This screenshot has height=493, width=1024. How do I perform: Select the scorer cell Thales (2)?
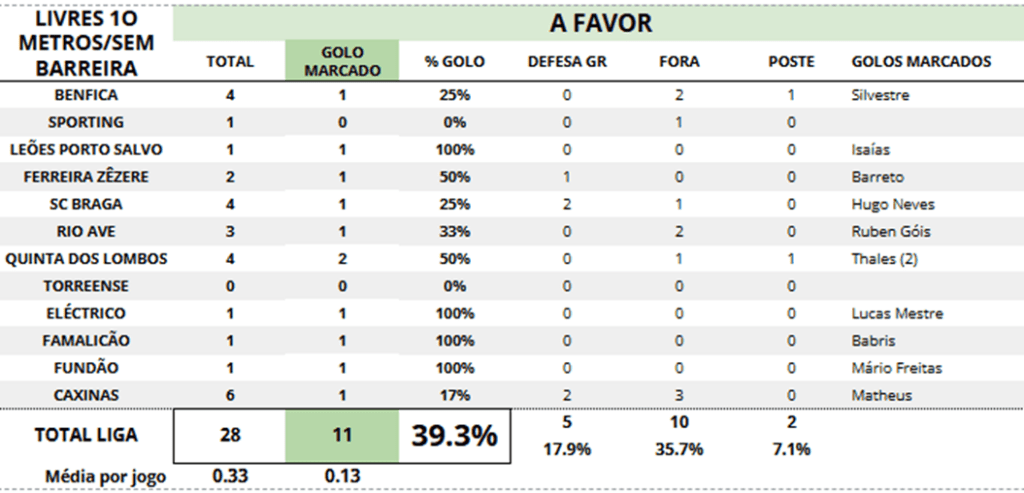coord(882,259)
